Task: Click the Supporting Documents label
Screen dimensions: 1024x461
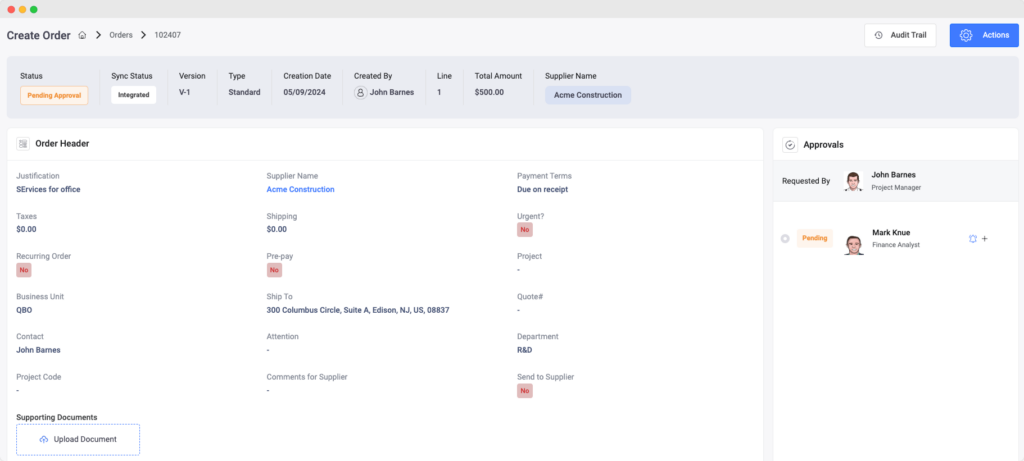Action: (57, 417)
